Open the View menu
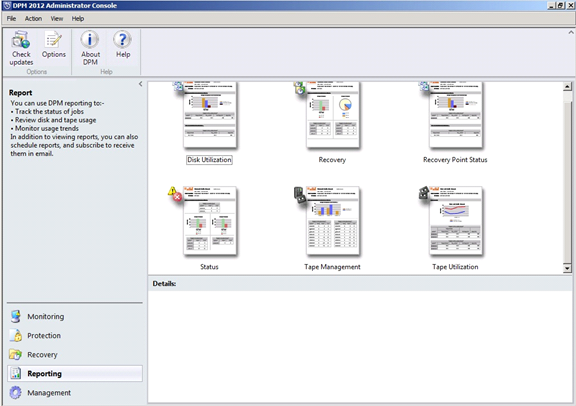Screen dimensions: 576x406 57,18
